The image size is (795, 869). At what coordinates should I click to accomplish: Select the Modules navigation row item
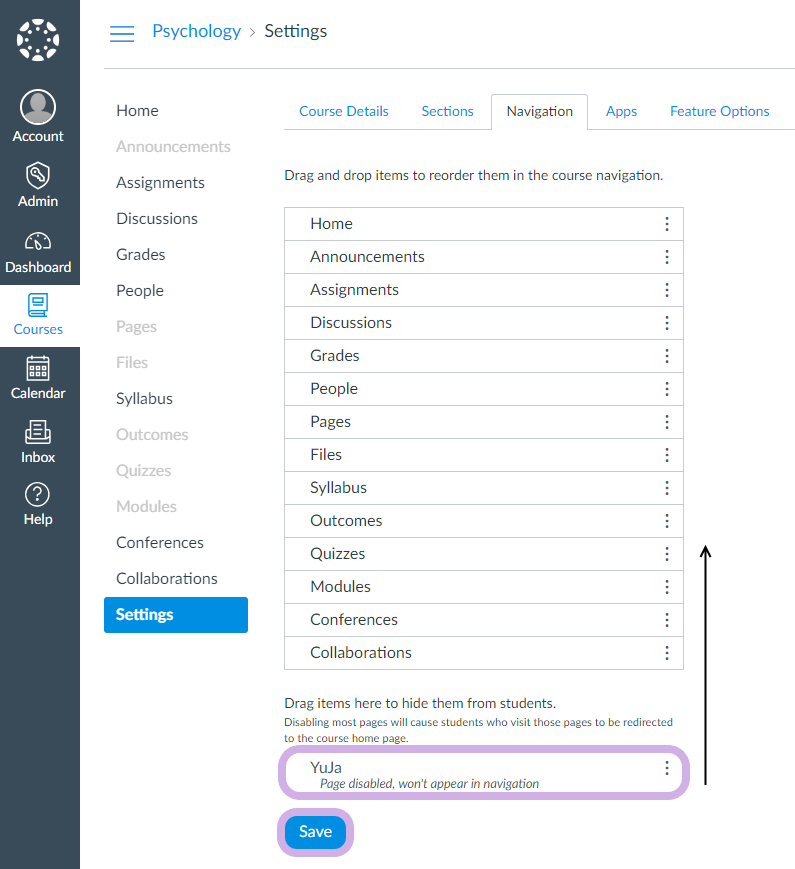[483, 587]
